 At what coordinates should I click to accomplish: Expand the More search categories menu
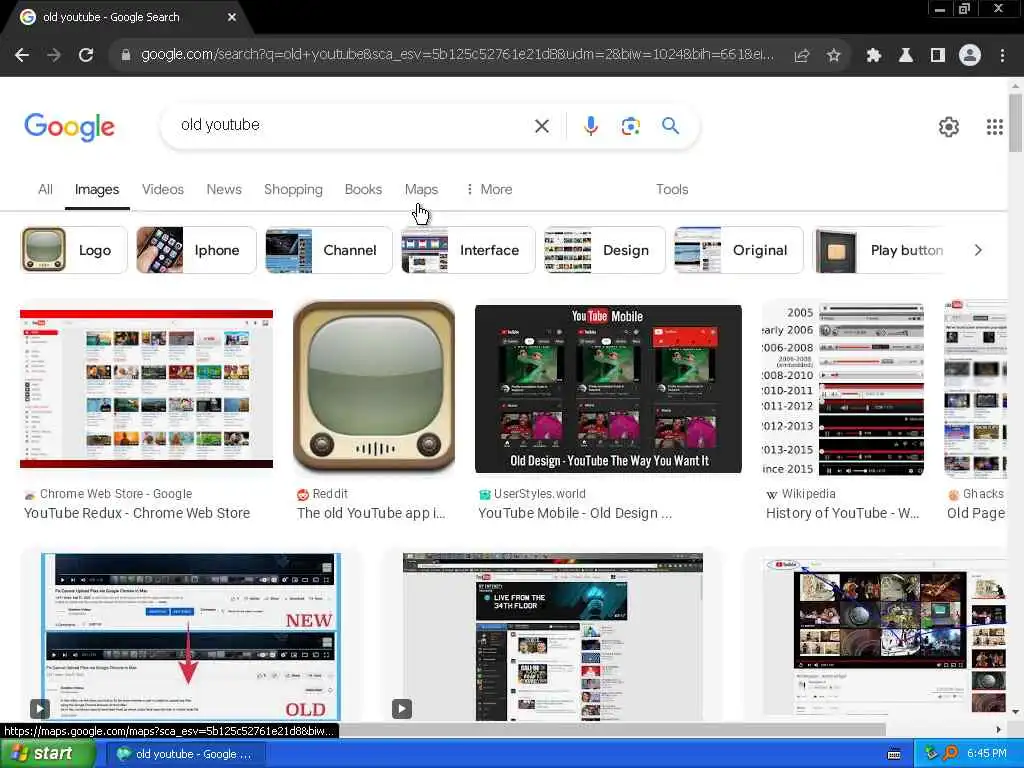(x=489, y=189)
